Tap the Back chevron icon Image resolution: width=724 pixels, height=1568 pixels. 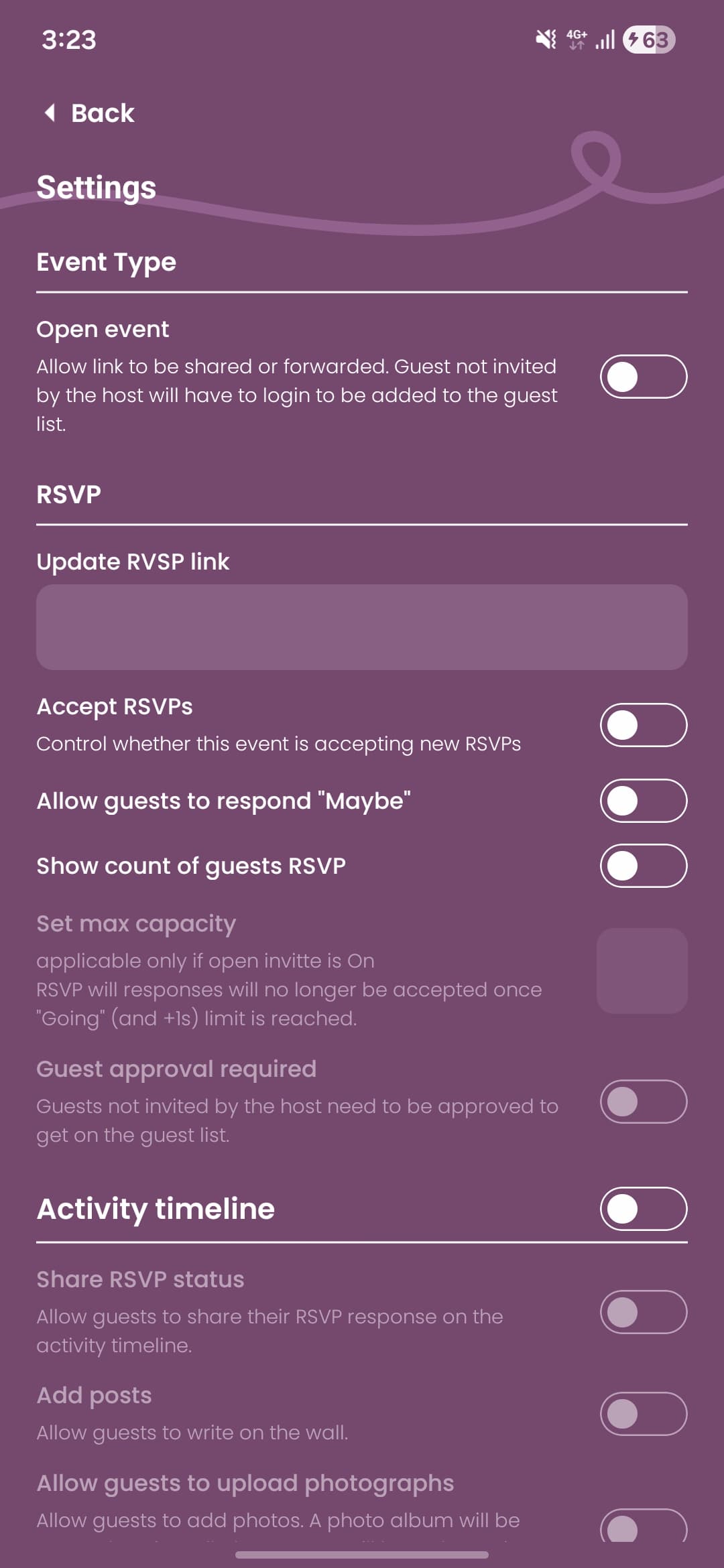pyautogui.click(x=48, y=113)
